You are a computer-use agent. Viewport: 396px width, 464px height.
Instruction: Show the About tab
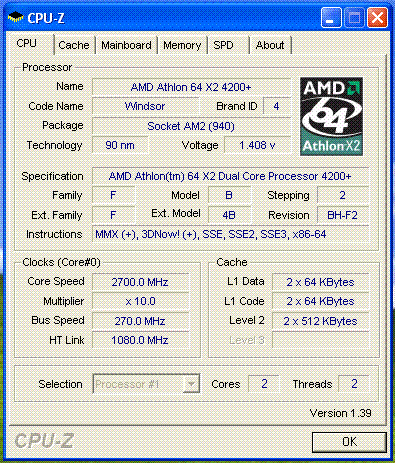pyautogui.click(x=270, y=45)
